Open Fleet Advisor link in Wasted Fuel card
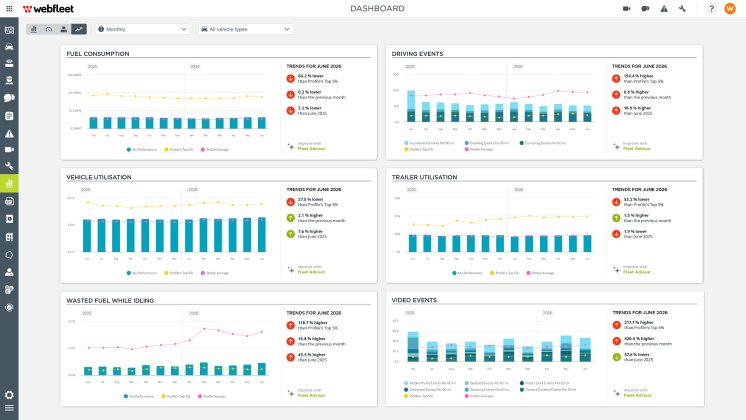 click(x=311, y=395)
